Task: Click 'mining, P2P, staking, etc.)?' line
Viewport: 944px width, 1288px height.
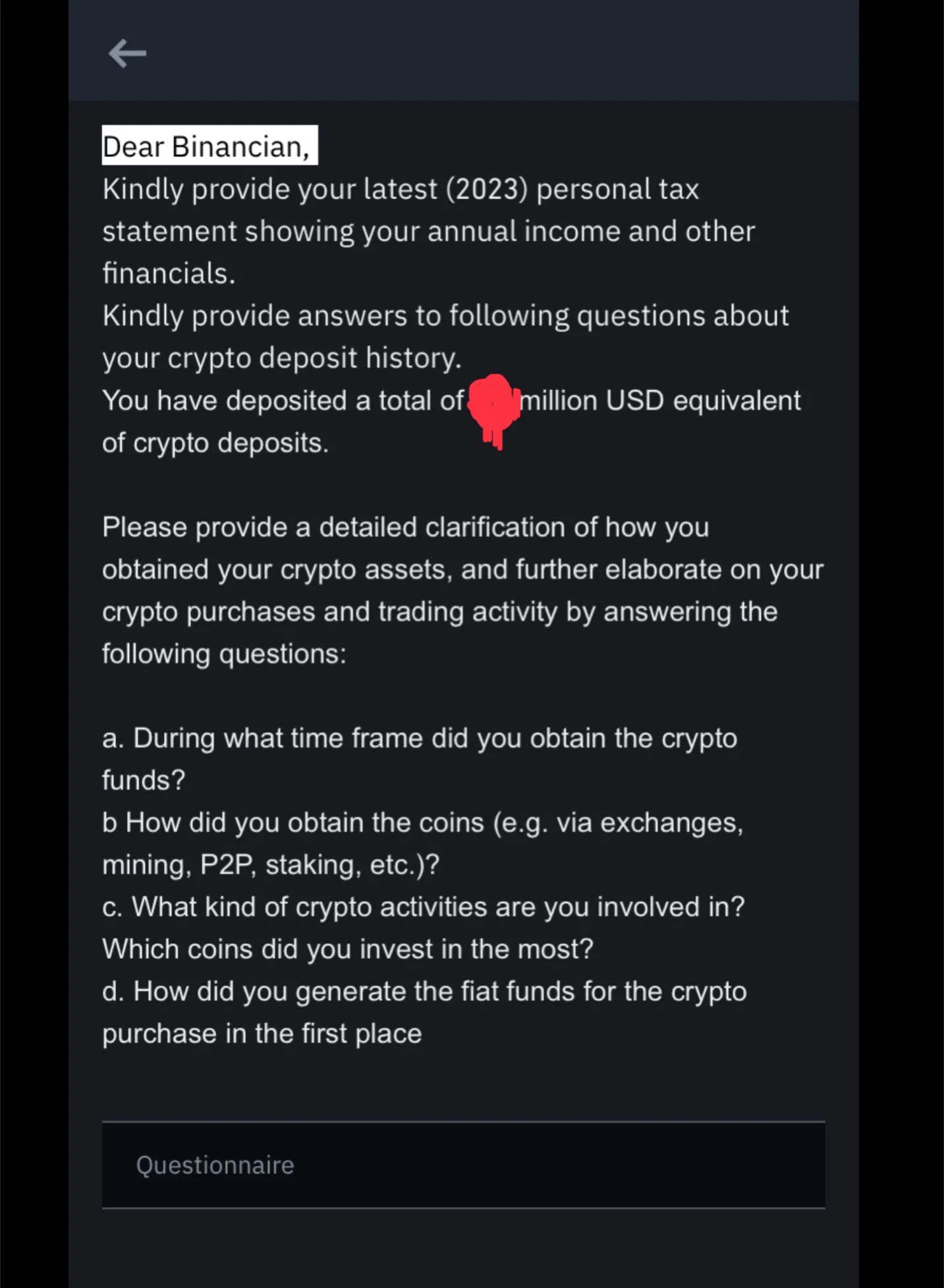Action: [x=271, y=864]
